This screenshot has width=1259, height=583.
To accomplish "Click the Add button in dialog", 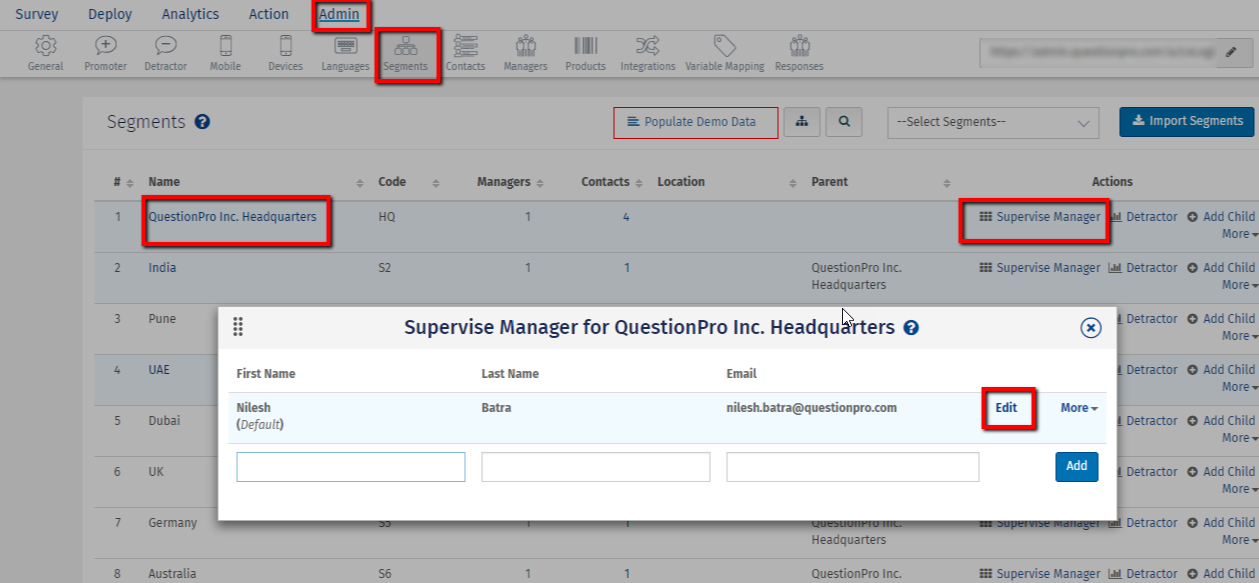I will point(1077,466).
